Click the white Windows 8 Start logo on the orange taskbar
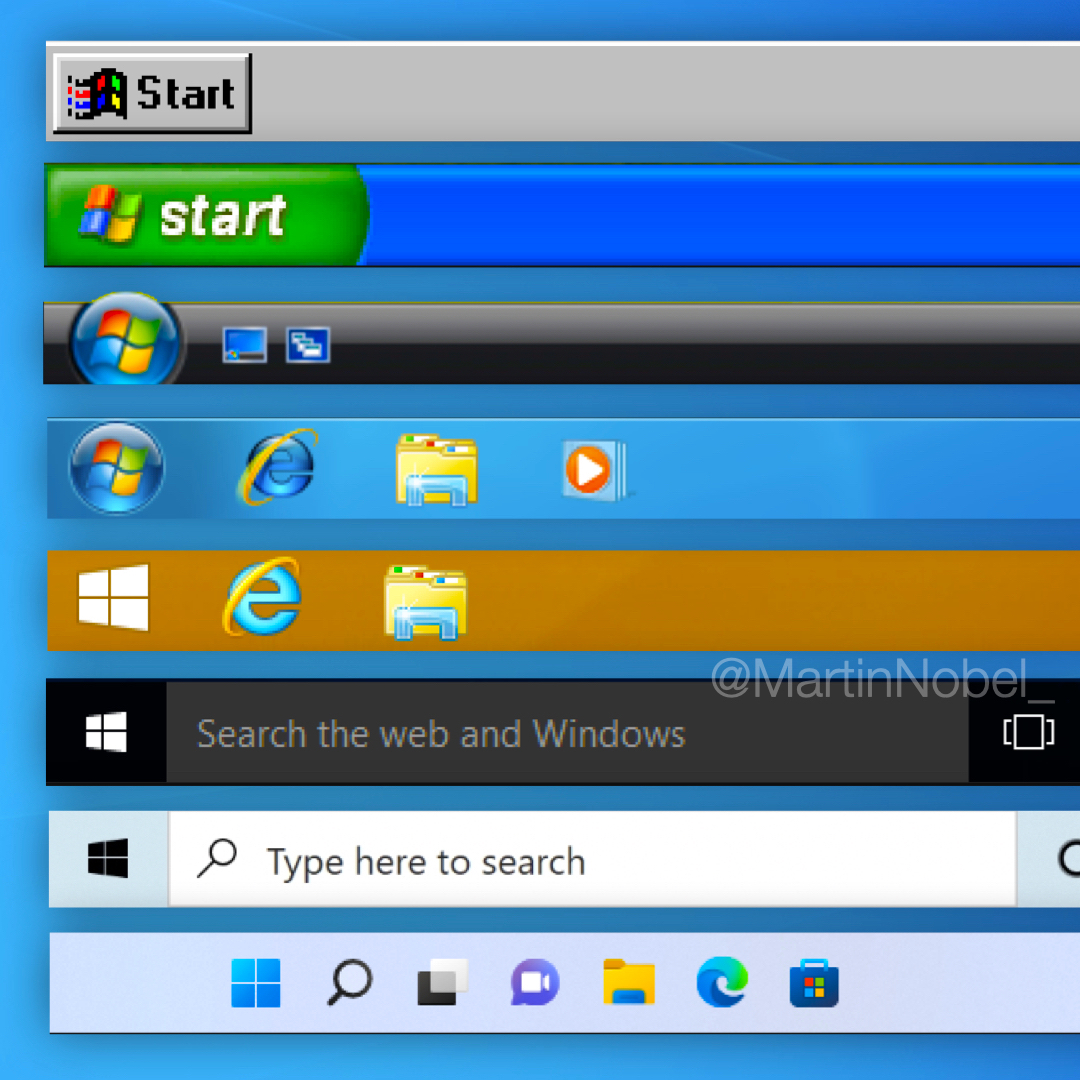Image resolution: width=1080 pixels, height=1080 pixels. 113,597
